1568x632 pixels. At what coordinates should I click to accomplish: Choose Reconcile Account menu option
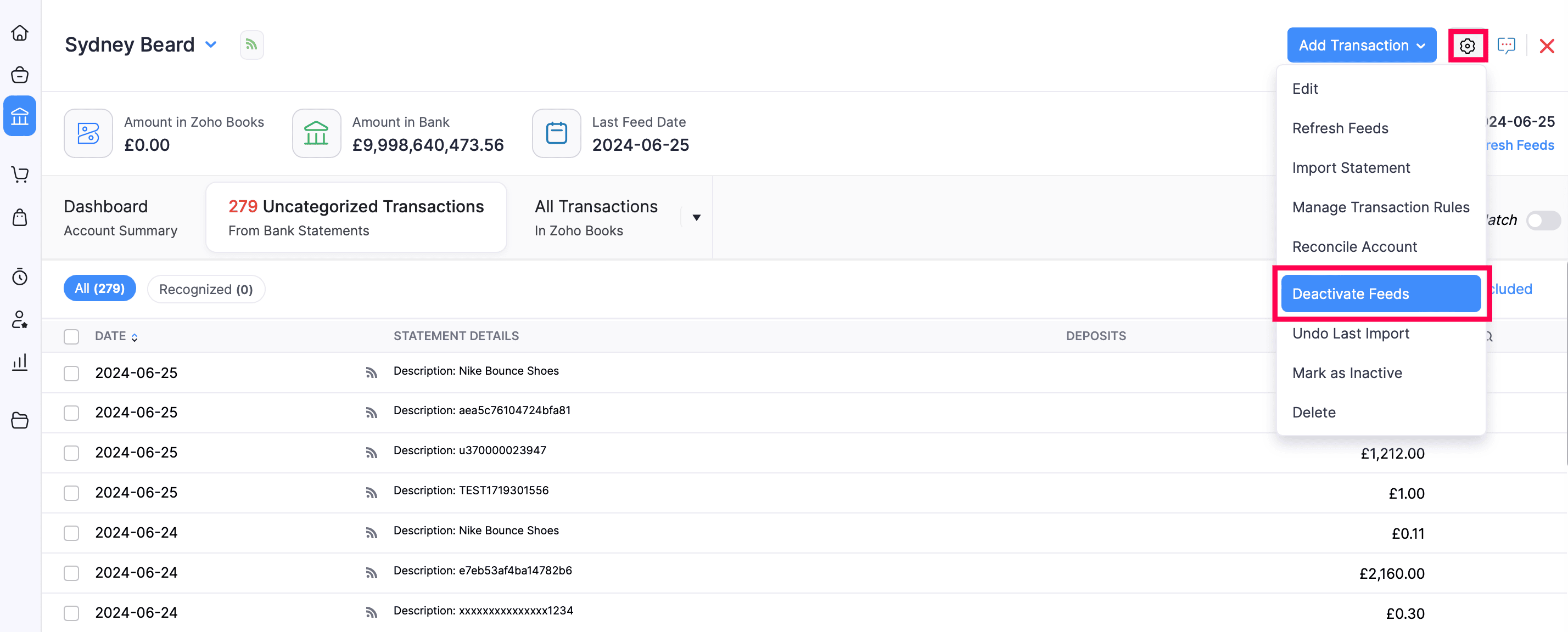[x=1354, y=247]
